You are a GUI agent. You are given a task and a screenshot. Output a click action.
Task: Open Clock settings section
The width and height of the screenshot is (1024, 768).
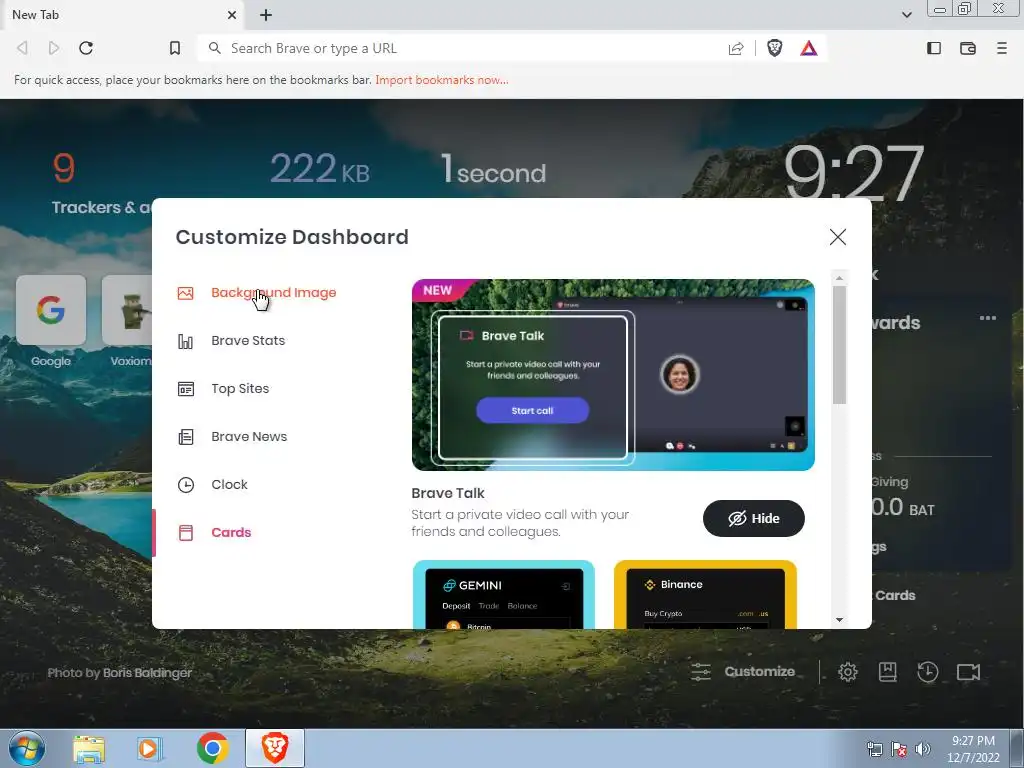tap(229, 485)
